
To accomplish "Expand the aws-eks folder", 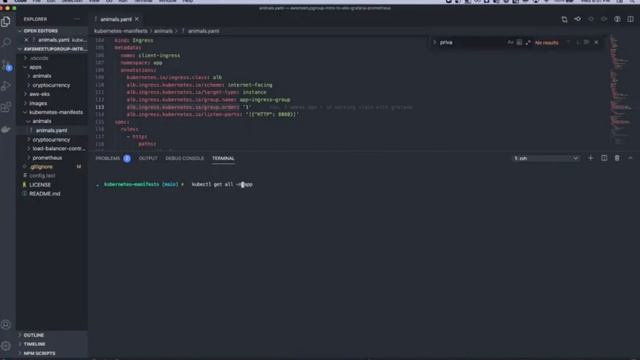I will pos(52,94).
